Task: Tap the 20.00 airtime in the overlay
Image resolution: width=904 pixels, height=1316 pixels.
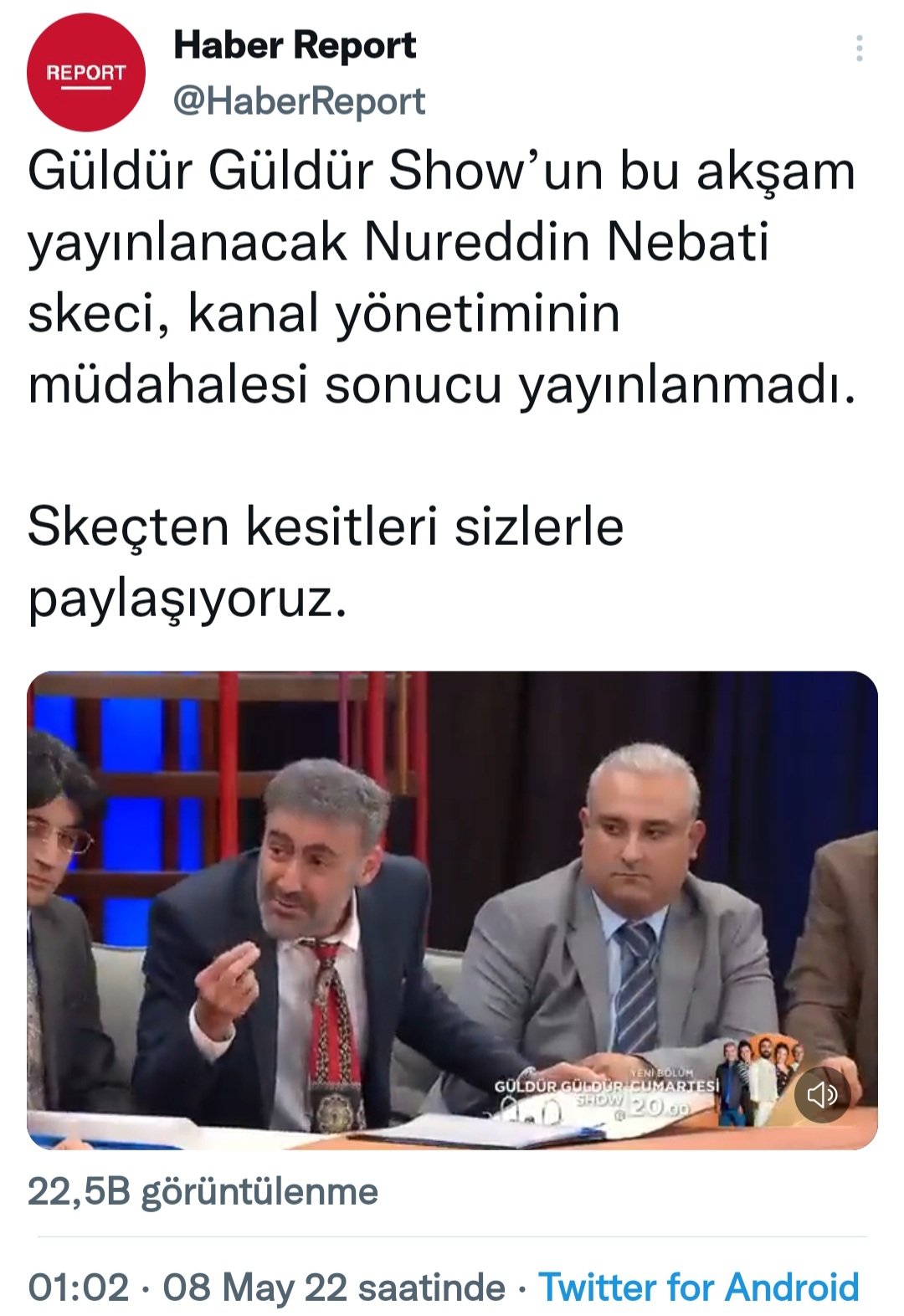Action: [x=660, y=1108]
